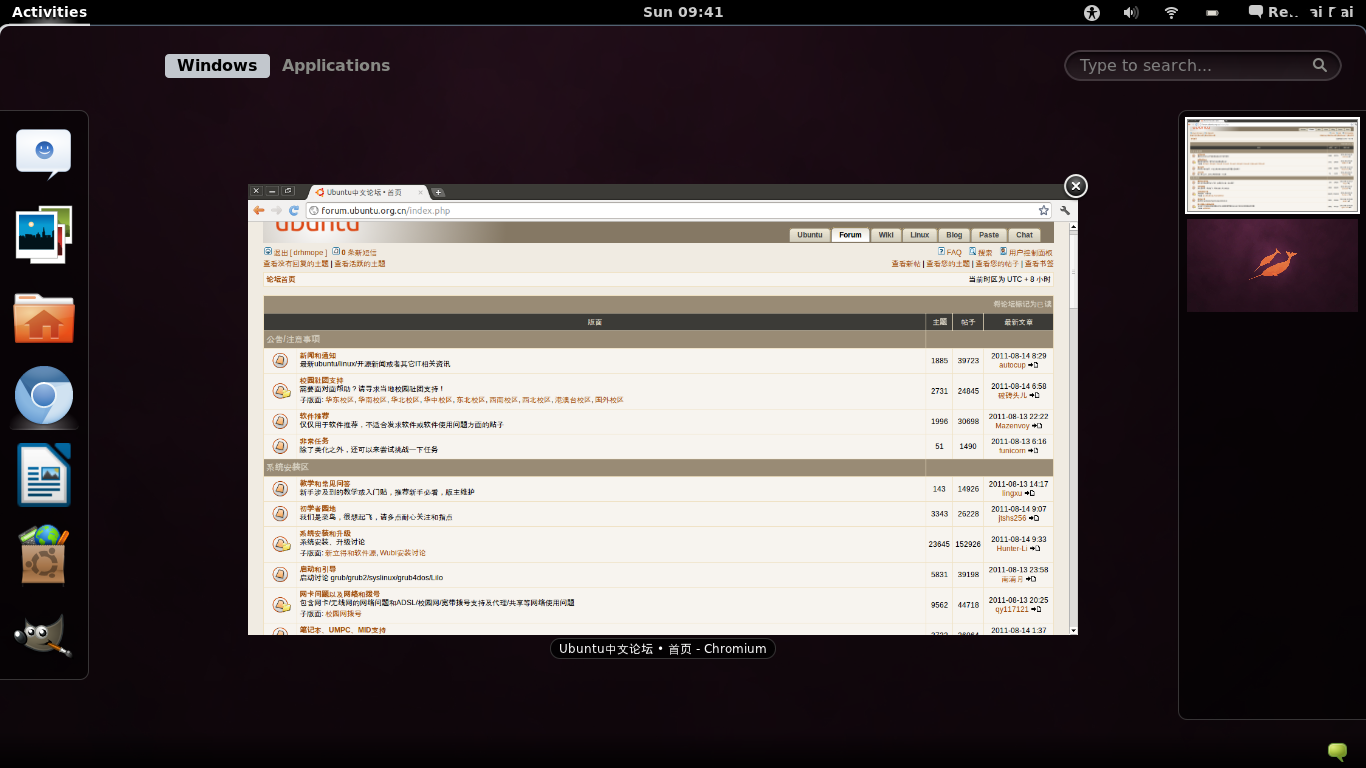Switch to the Applications view
The width and height of the screenshot is (1366, 768).
pyautogui.click(x=336, y=65)
